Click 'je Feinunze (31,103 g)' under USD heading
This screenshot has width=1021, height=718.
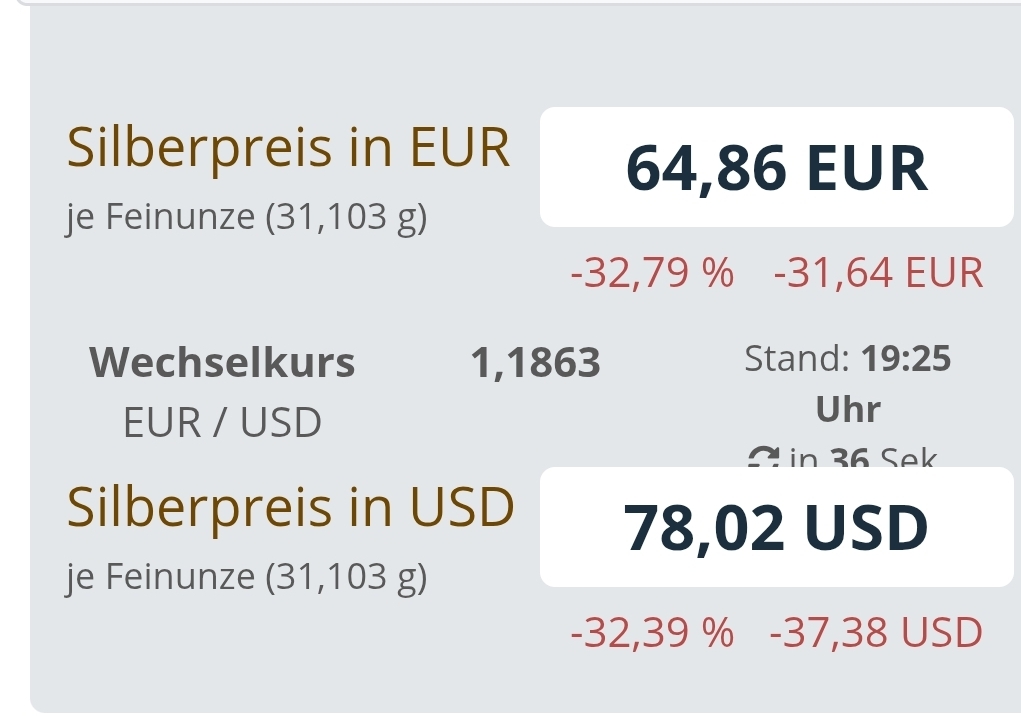(x=247, y=576)
